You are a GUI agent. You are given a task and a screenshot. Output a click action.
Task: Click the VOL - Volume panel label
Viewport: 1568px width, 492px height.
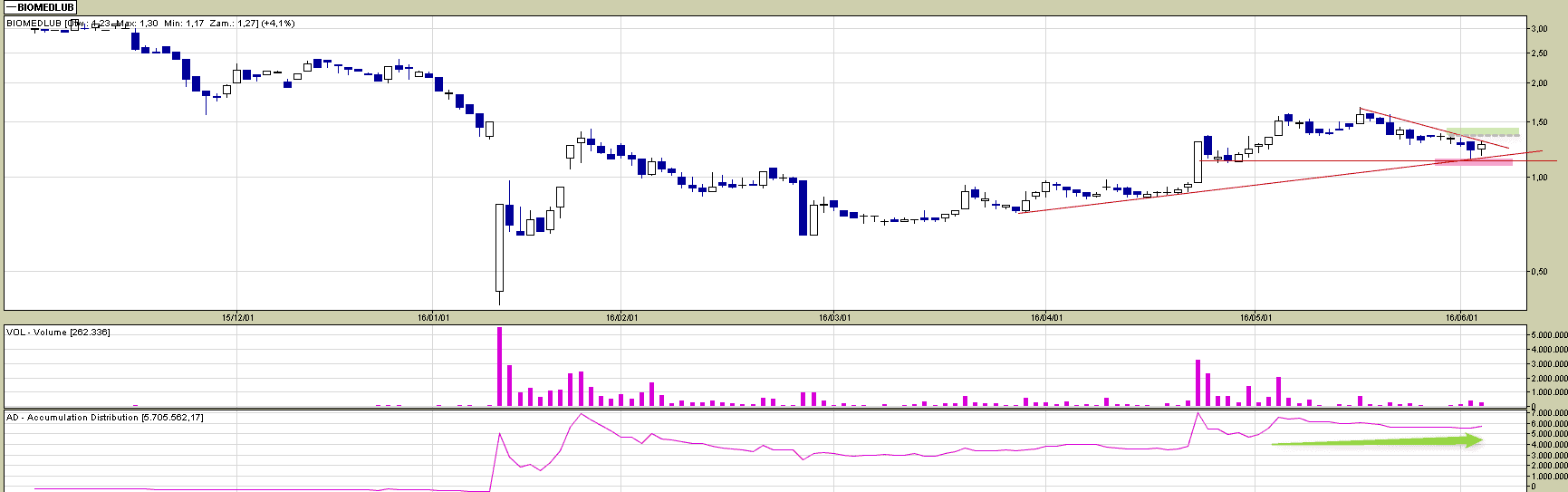click(x=58, y=333)
